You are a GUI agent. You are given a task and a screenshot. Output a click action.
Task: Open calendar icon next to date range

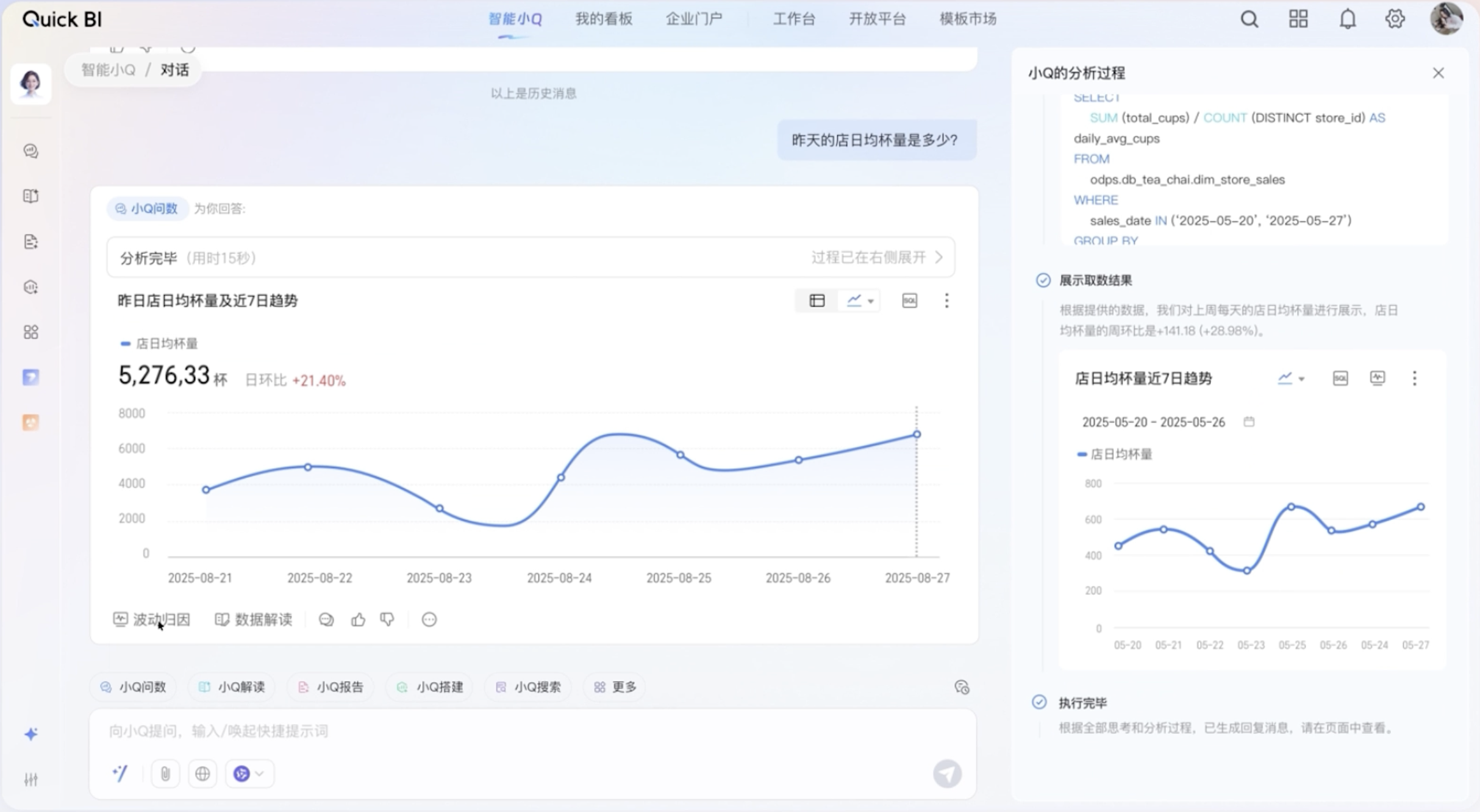tap(1249, 422)
